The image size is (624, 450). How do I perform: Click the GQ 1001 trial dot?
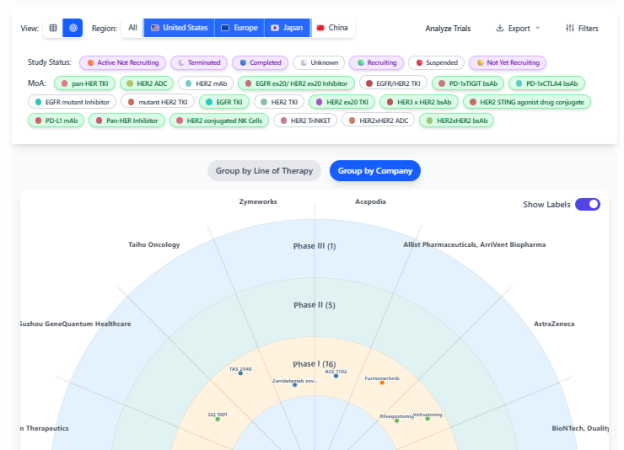[218, 418]
